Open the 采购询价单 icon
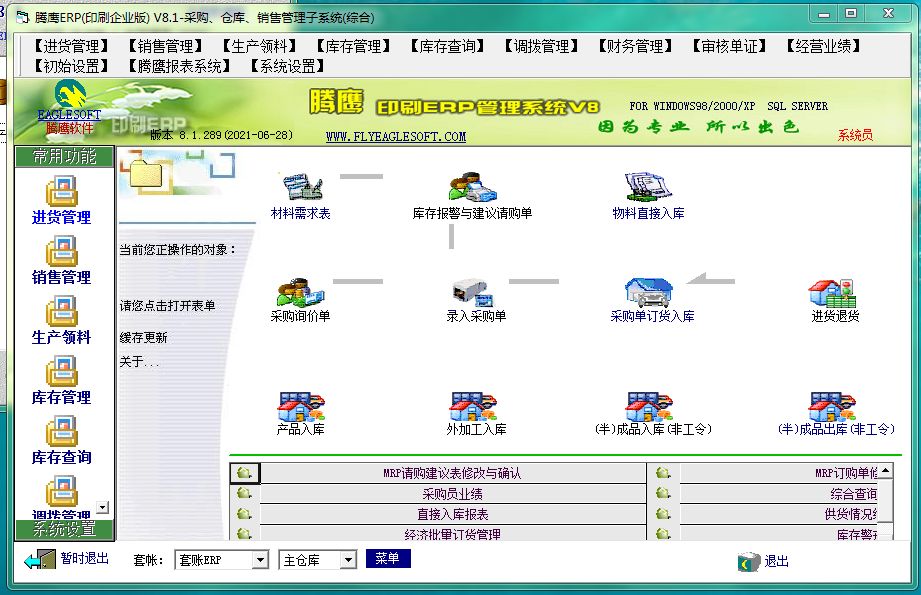 pyautogui.click(x=300, y=300)
